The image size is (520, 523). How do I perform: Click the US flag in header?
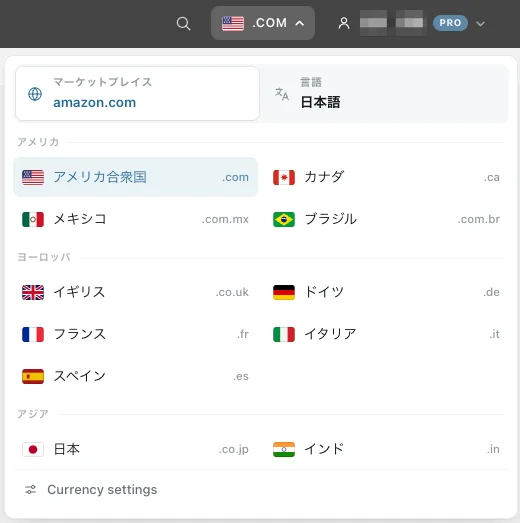point(233,23)
